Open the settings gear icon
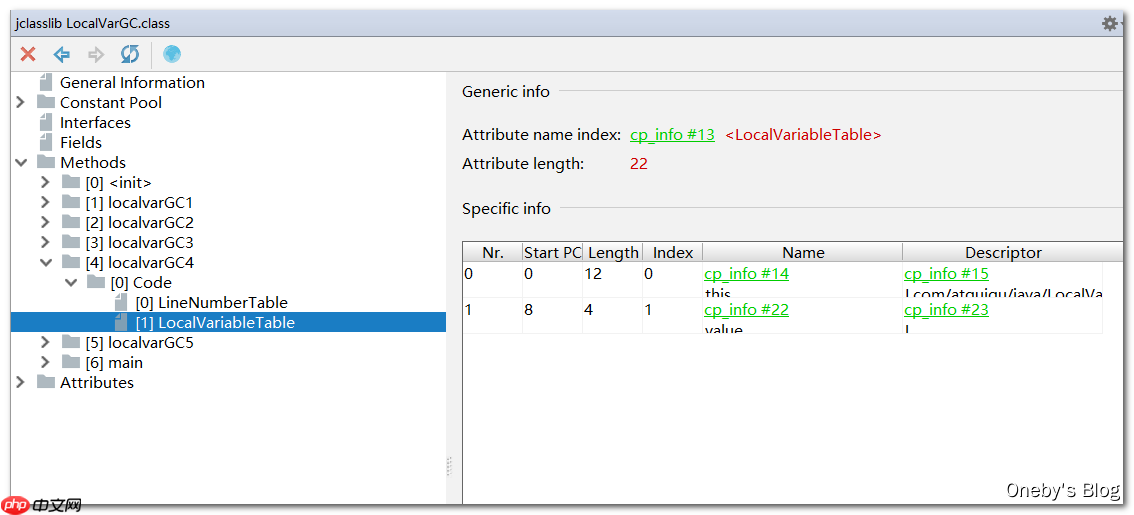The image size is (1134, 515). [x=1110, y=23]
